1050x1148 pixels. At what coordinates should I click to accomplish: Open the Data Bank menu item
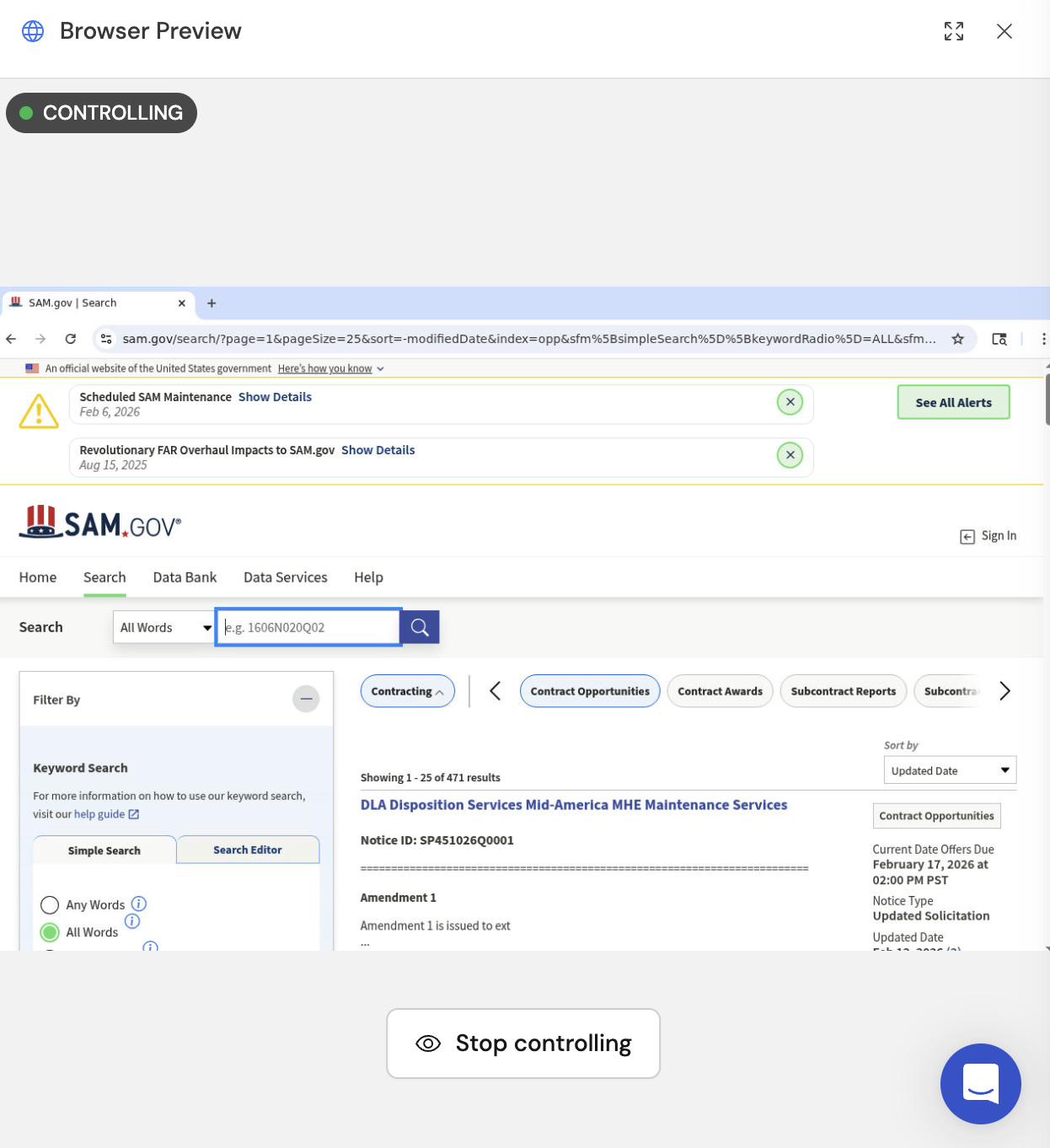(x=185, y=577)
